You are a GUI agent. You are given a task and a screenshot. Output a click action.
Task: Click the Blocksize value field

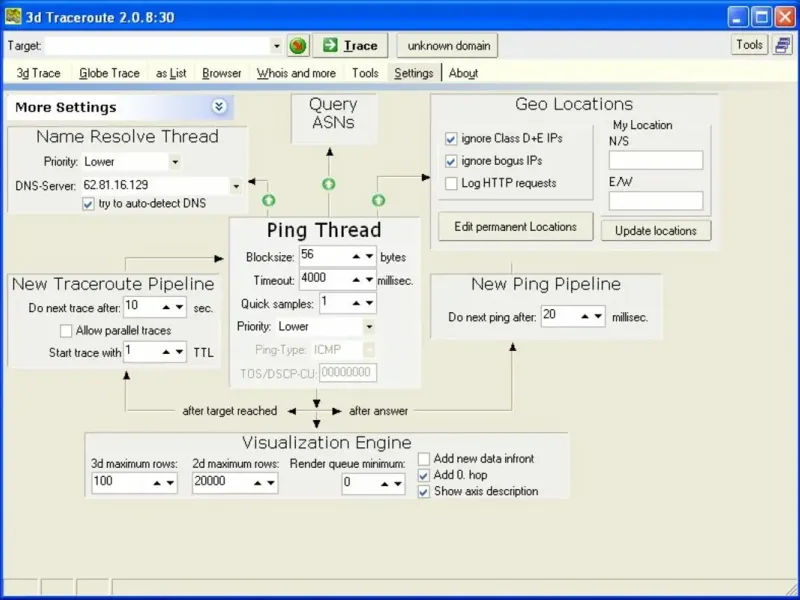click(325, 256)
